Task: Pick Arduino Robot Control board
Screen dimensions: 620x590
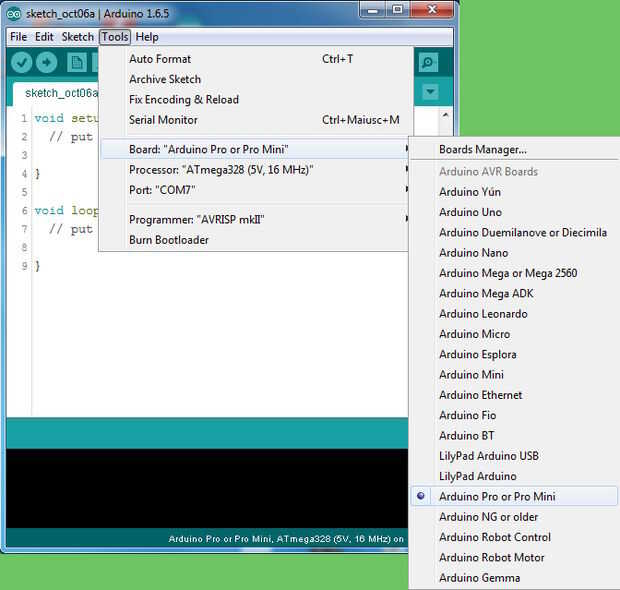Action: [x=514, y=537]
